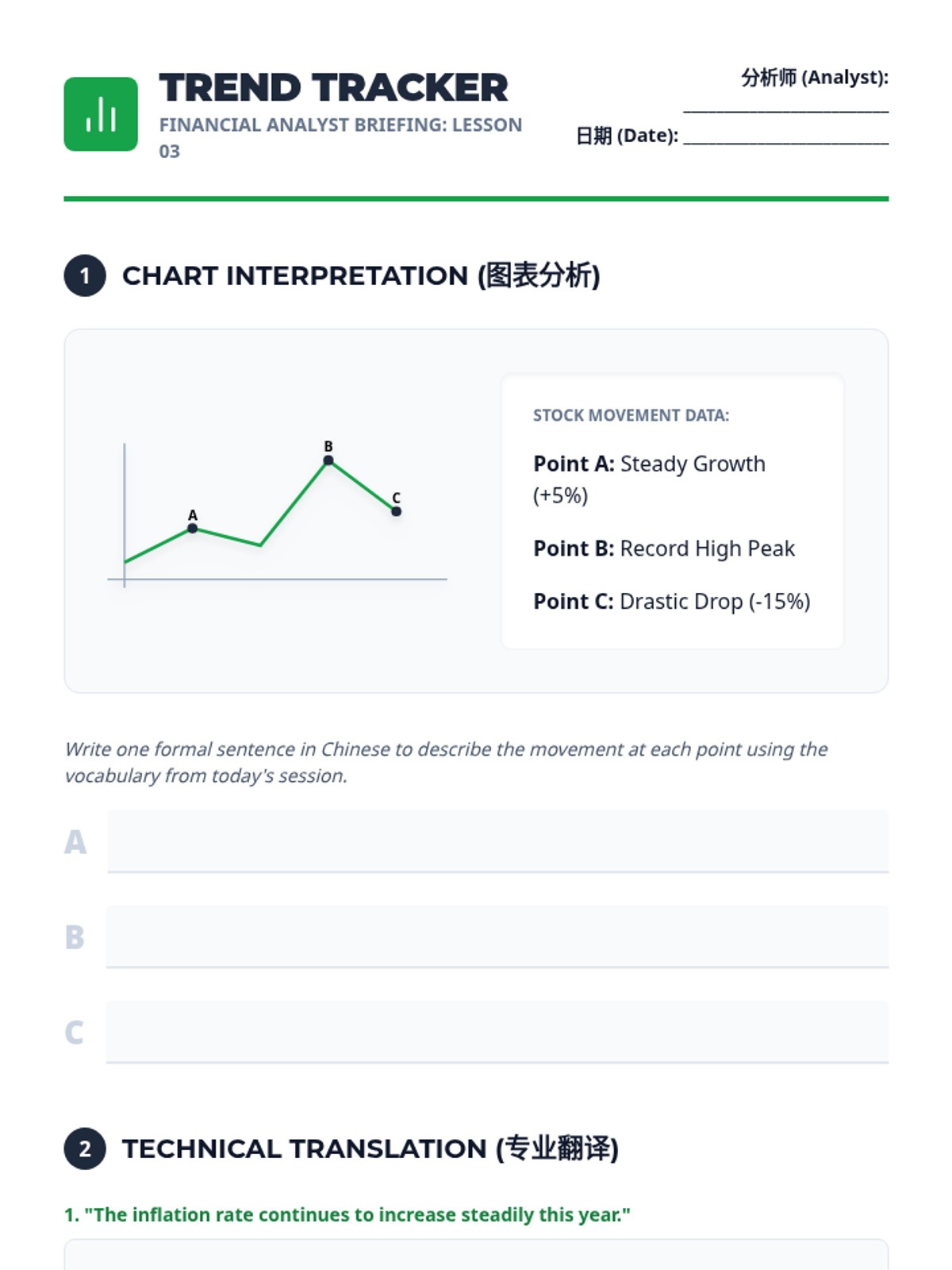
Task: Click the TREND TRACKER title
Action: click(333, 88)
